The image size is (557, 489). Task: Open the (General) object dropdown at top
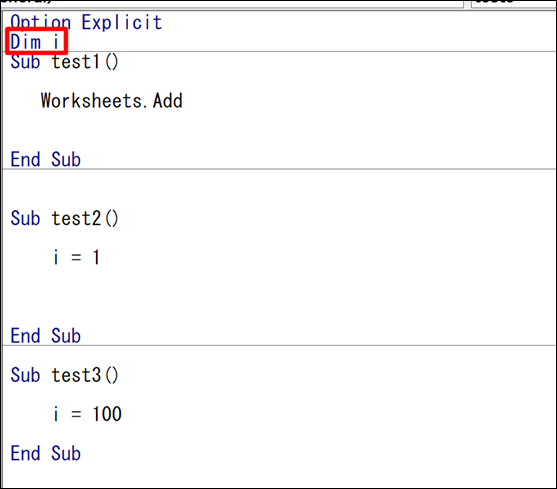(231, 3)
